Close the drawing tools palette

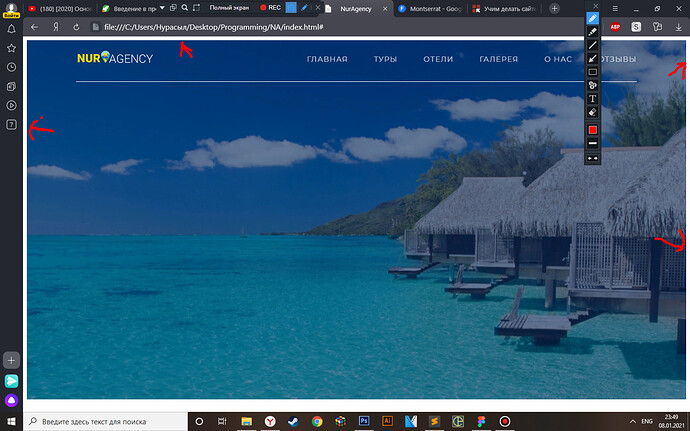(595, 6)
